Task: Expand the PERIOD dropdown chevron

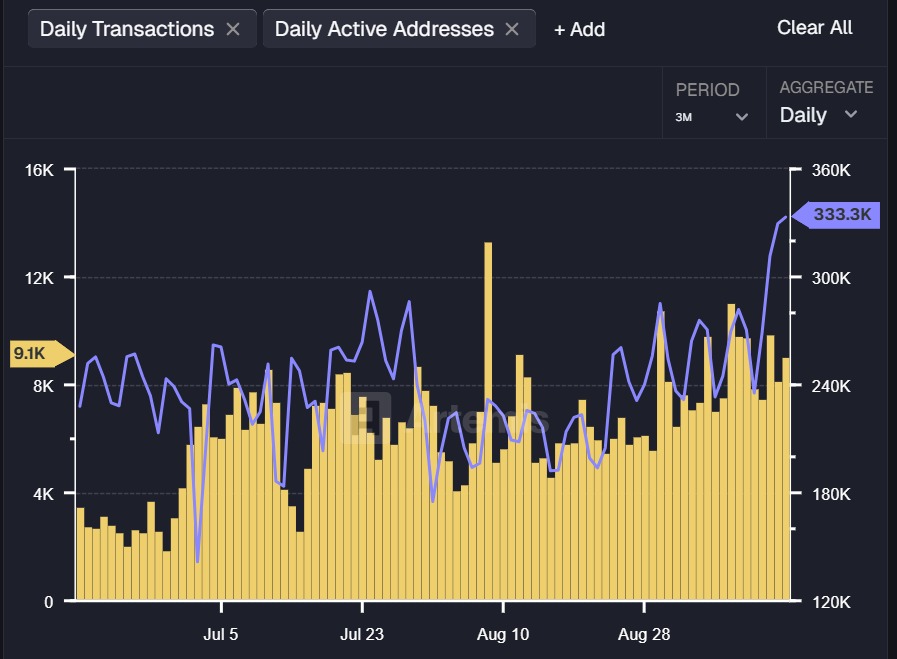Action: [742, 117]
